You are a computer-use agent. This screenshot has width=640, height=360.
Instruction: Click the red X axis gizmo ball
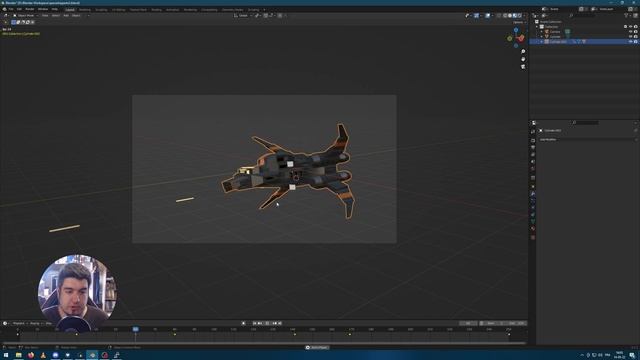[x=521, y=38]
